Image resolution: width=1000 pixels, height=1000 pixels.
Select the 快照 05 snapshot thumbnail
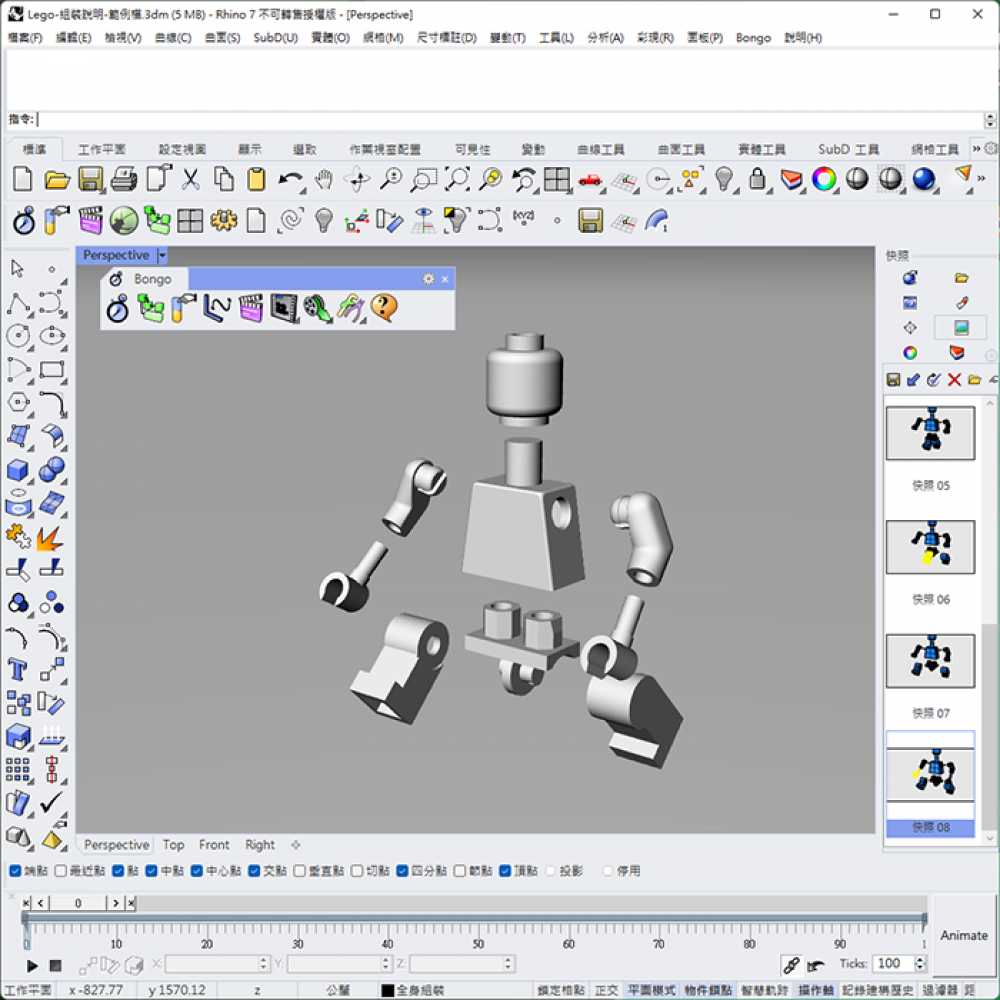click(x=930, y=433)
